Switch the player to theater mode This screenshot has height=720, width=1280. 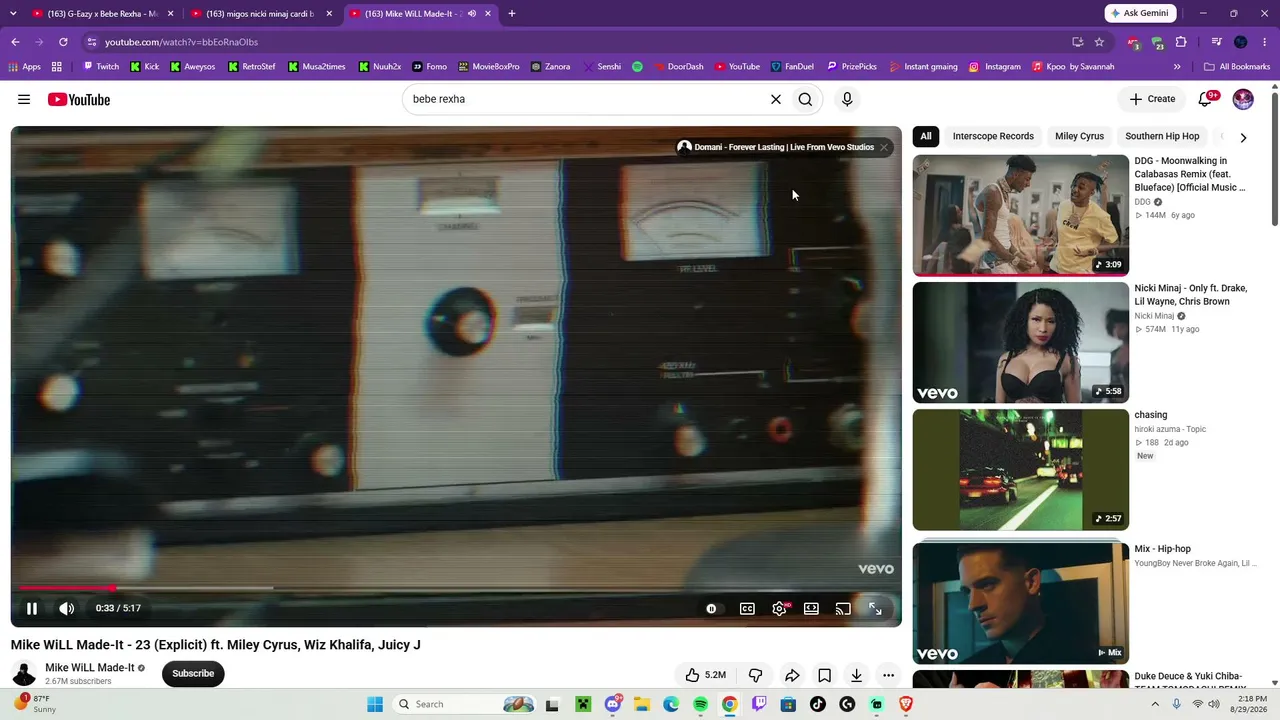tap(811, 608)
